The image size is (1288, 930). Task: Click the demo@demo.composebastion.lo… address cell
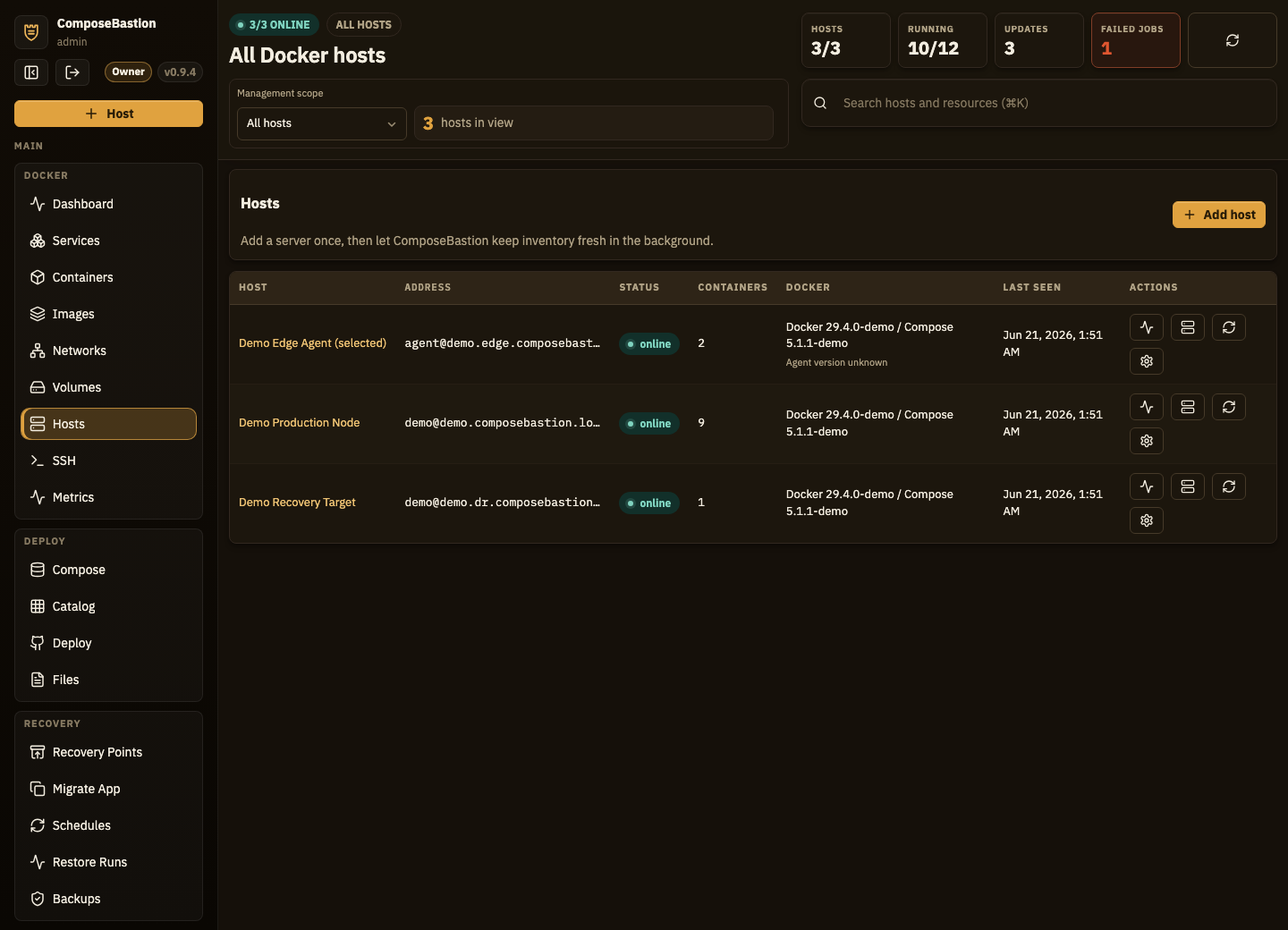[x=502, y=423]
